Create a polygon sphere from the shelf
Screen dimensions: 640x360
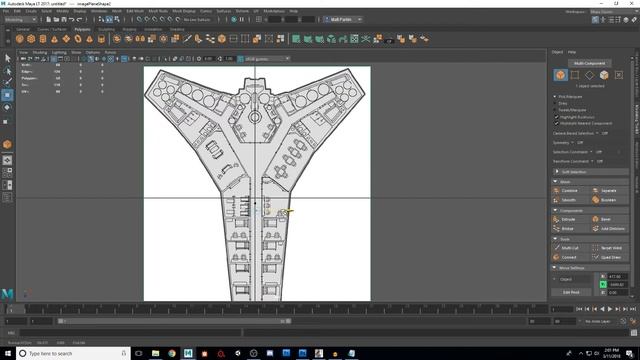[x=20, y=39]
